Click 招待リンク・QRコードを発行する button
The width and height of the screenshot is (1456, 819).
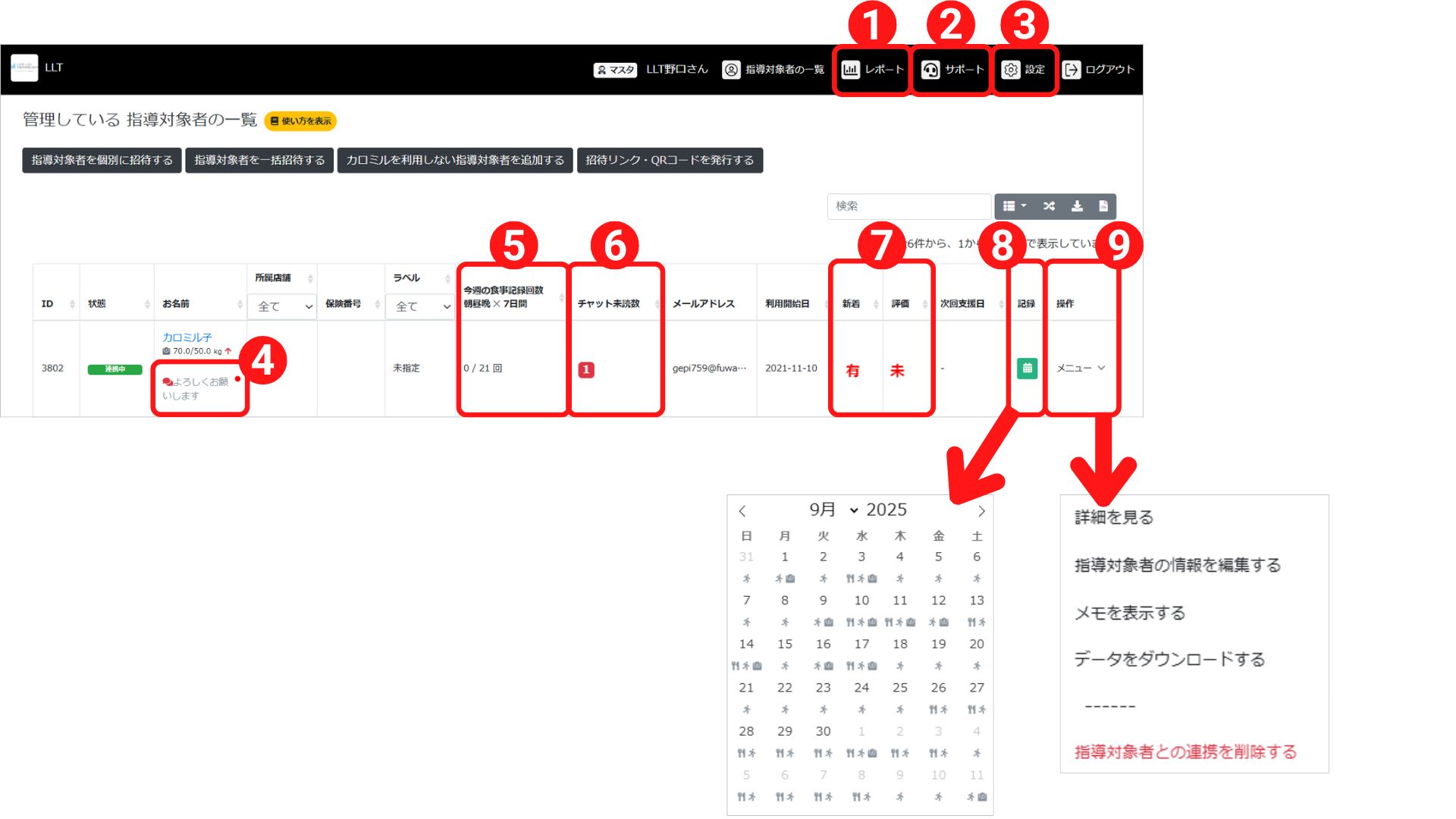pos(670,160)
